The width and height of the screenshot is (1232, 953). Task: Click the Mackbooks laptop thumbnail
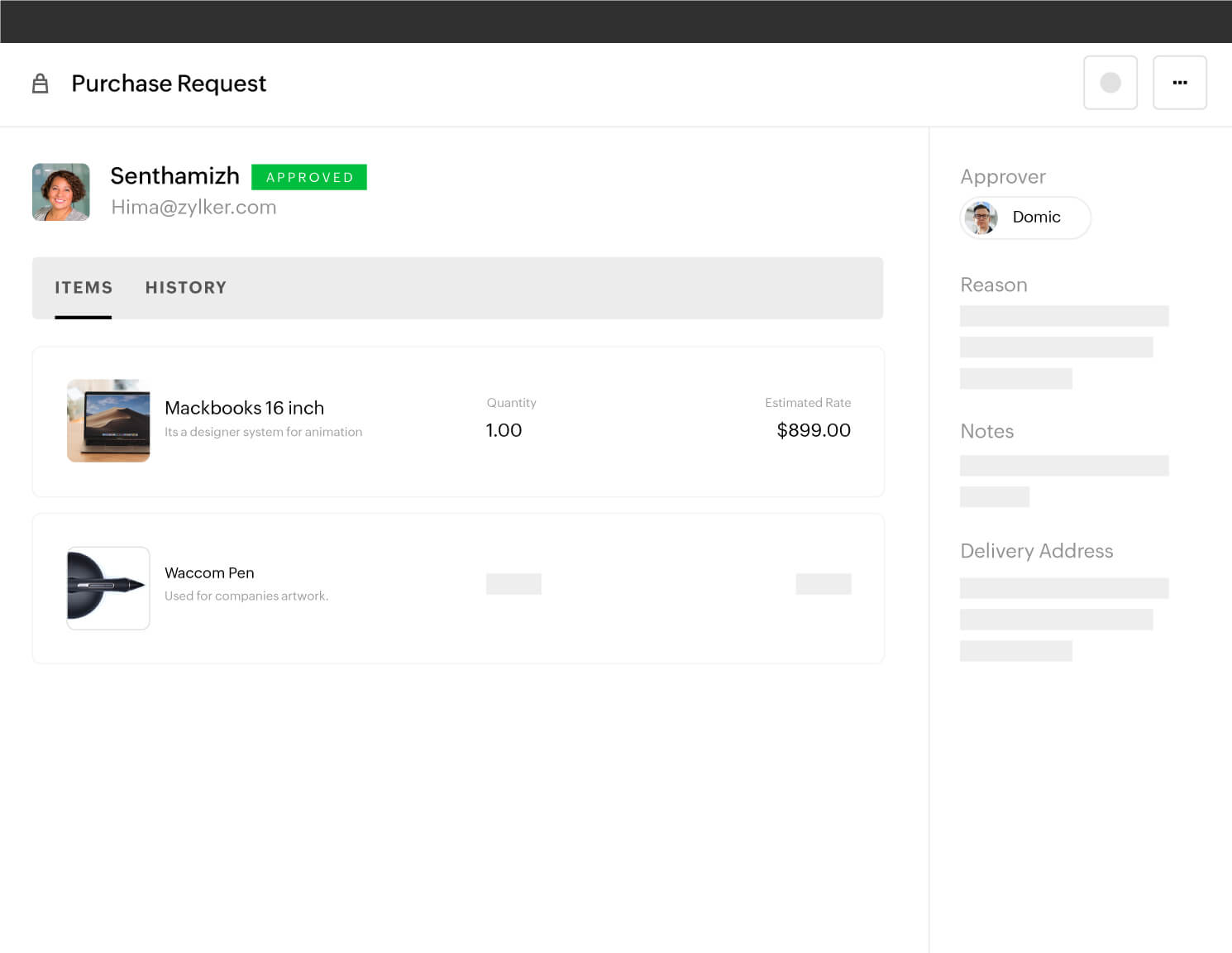point(108,420)
